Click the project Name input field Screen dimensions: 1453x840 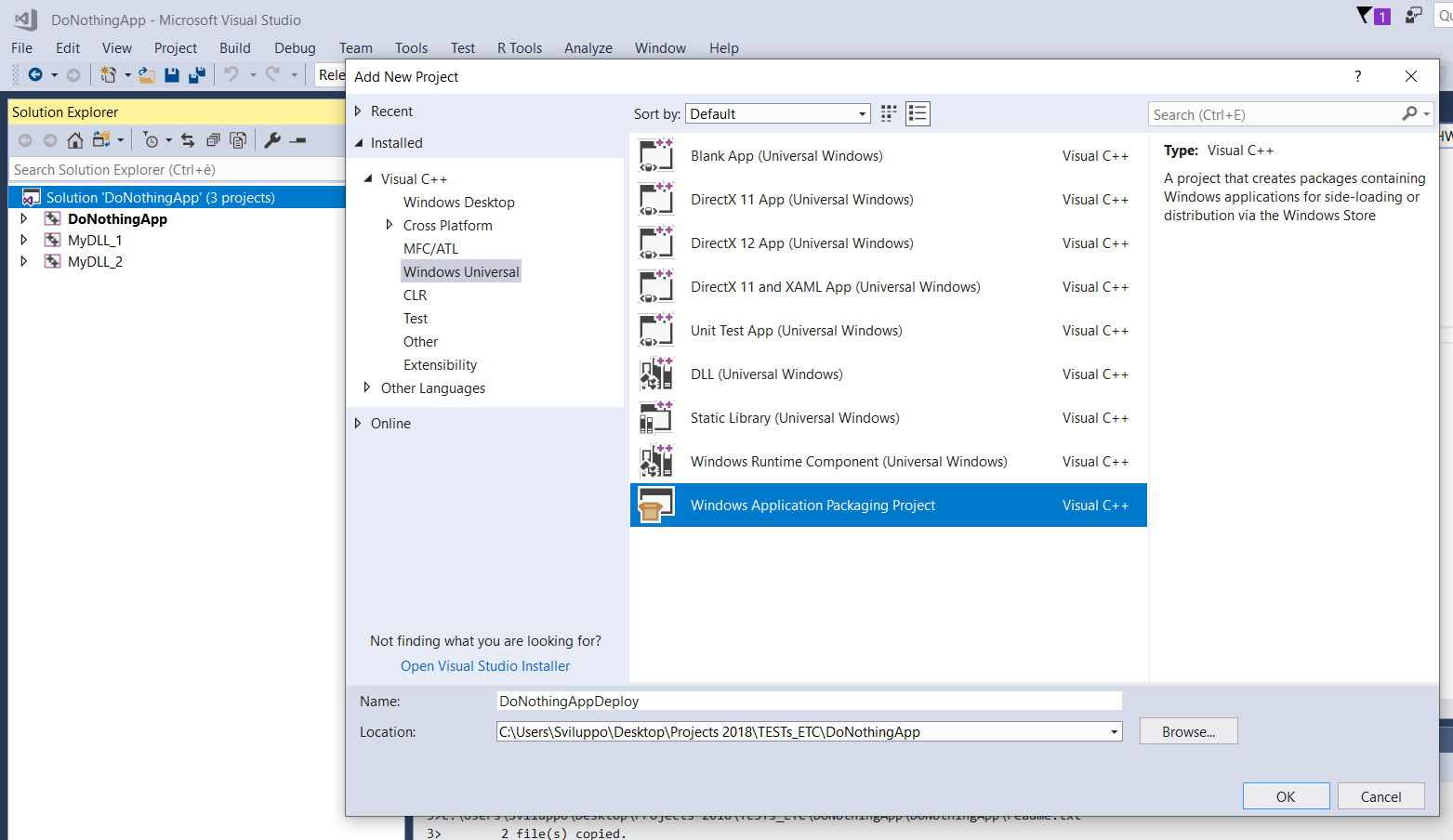(809, 701)
